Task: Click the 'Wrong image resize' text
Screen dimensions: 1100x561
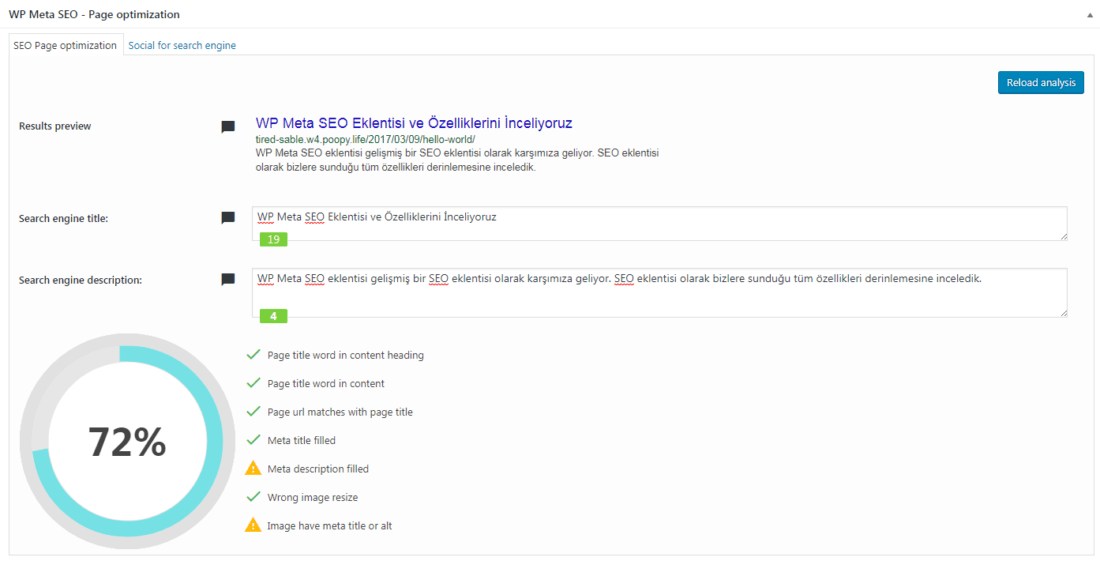Action: (313, 497)
